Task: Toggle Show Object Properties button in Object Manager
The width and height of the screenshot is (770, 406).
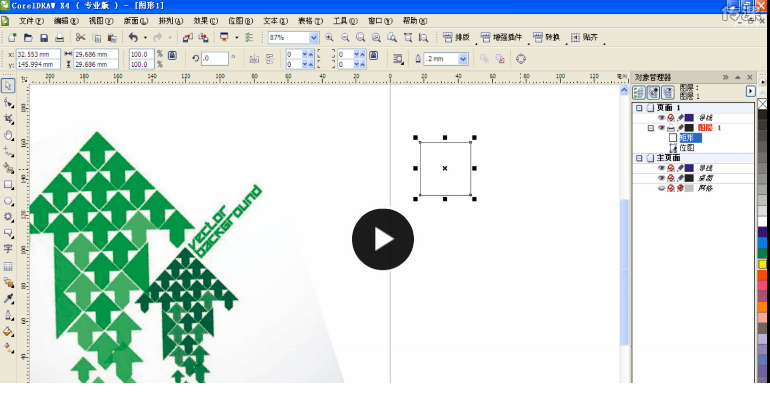Action: (x=638, y=92)
